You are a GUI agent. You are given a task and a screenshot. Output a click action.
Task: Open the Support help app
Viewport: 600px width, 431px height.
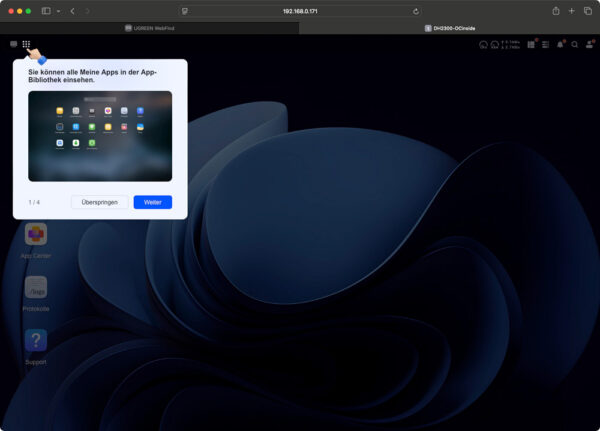(36, 341)
